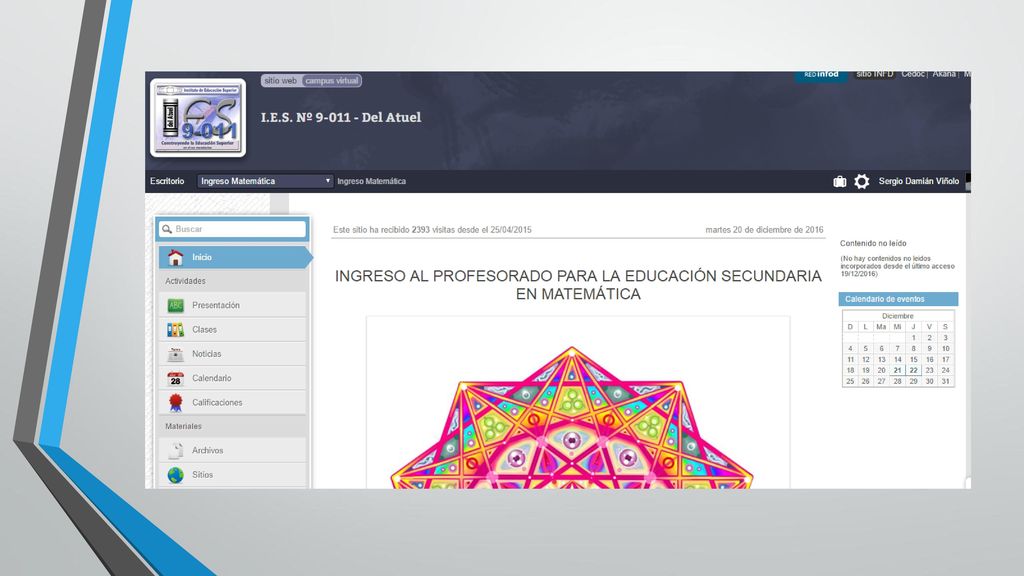The height and width of the screenshot is (576, 1024).
Task: Click the I.E.S. Nº 9-011 - Del Atuel title
Action: (341, 118)
